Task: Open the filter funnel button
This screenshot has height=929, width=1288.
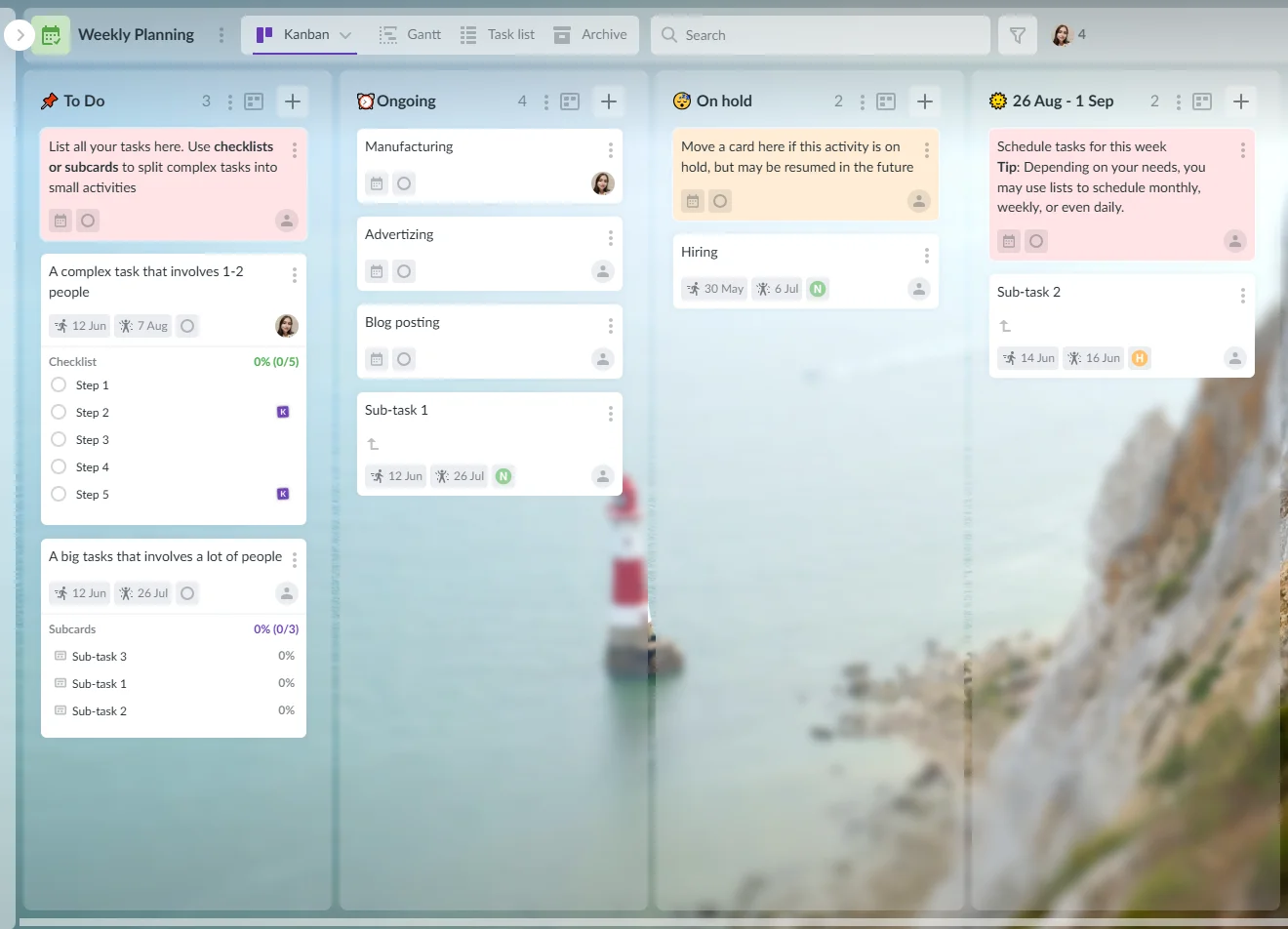Action: click(x=1018, y=35)
